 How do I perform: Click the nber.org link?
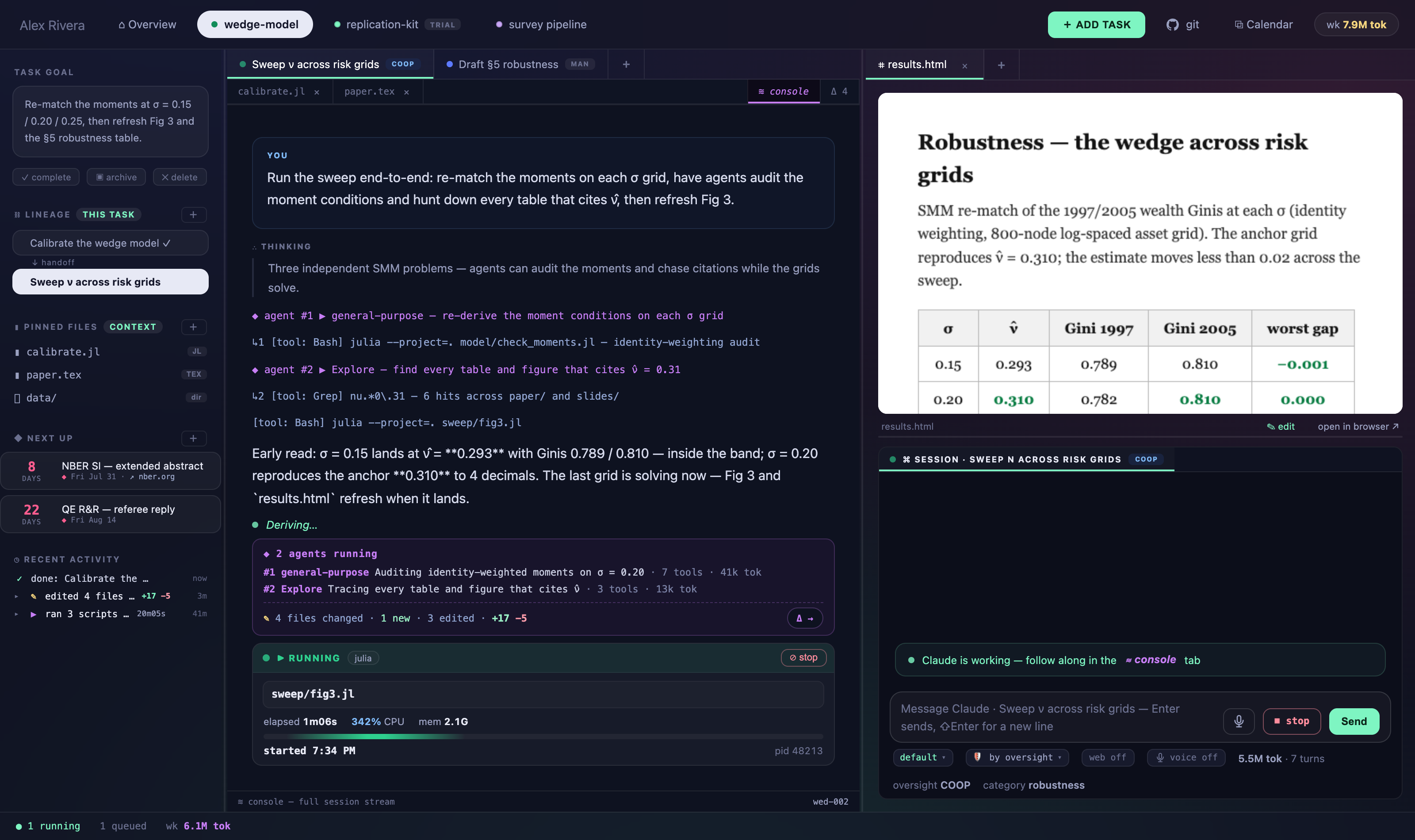click(152, 477)
